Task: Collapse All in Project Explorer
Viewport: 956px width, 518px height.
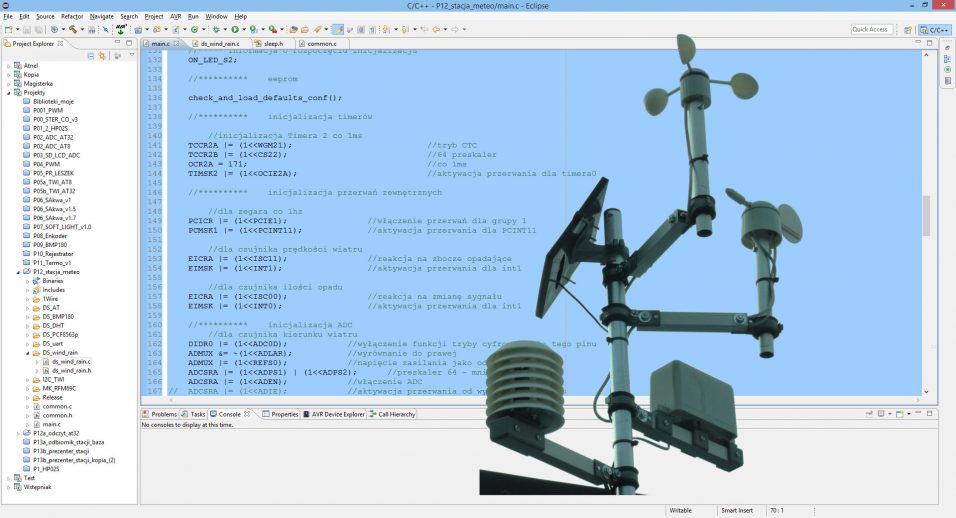Action: [89, 56]
